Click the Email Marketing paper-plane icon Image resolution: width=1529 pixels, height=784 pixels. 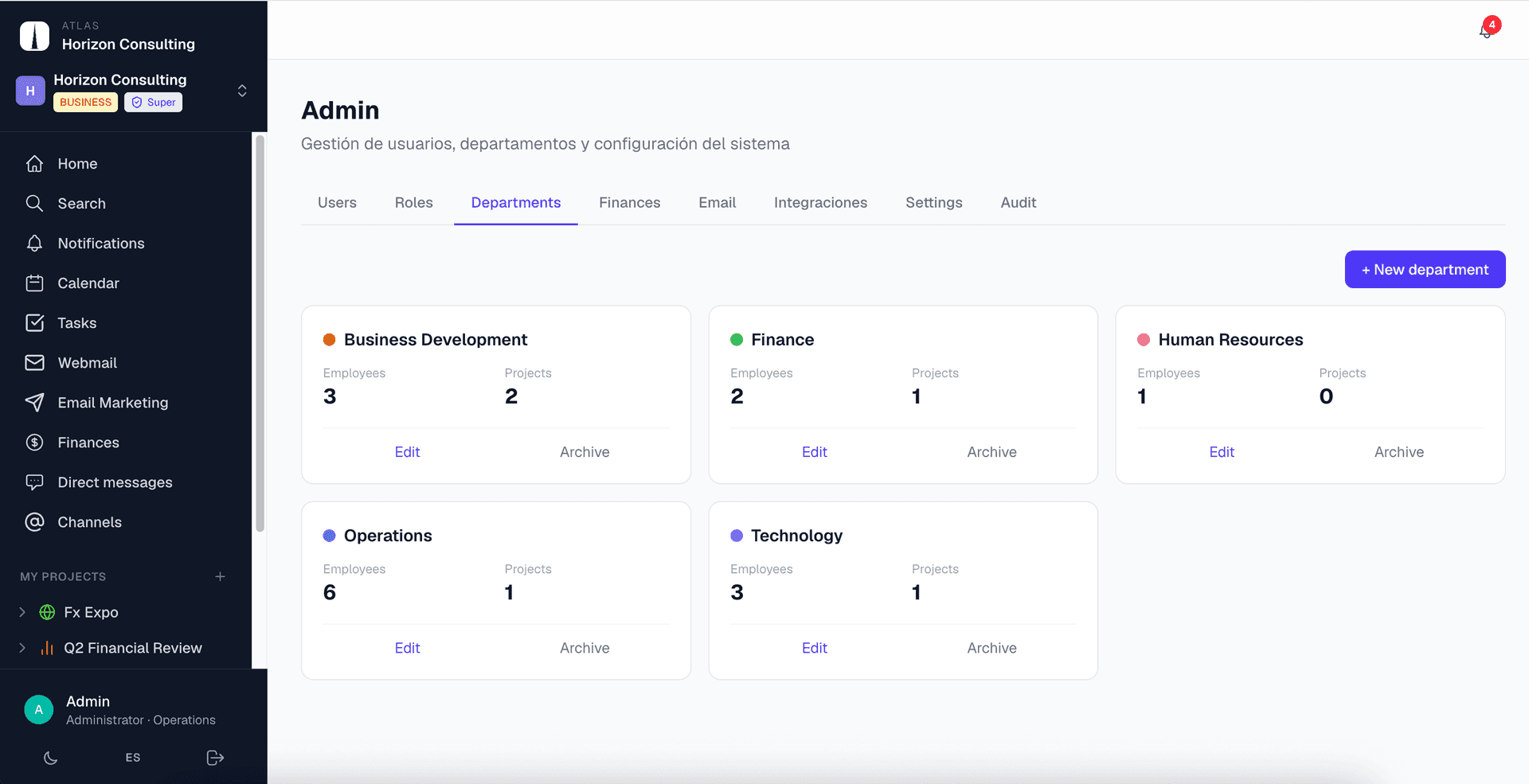point(34,402)
